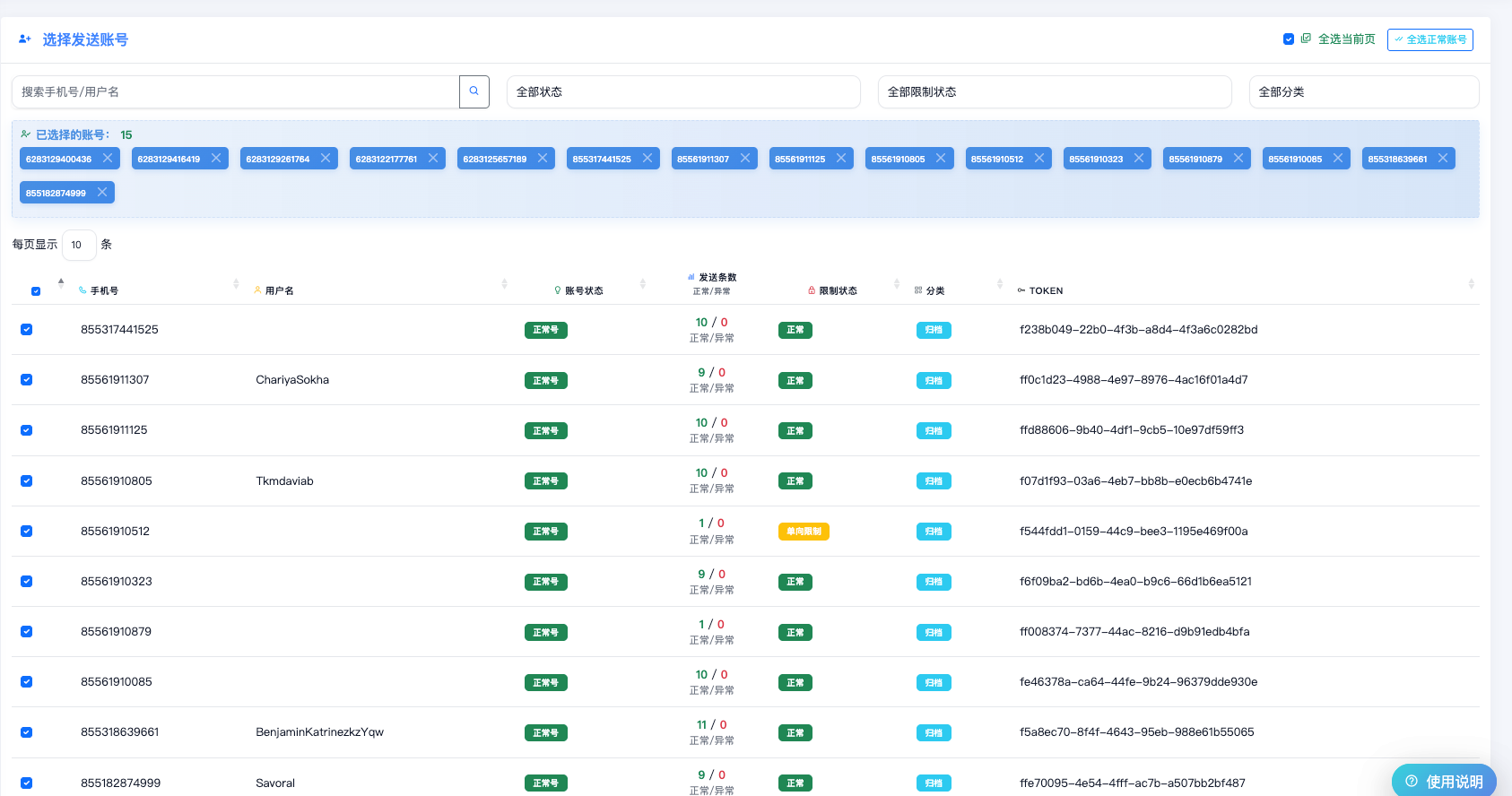Screen dimensions: 1512x796
Task: Open the per-page count selector showing 10
Action: click(78, 245)
